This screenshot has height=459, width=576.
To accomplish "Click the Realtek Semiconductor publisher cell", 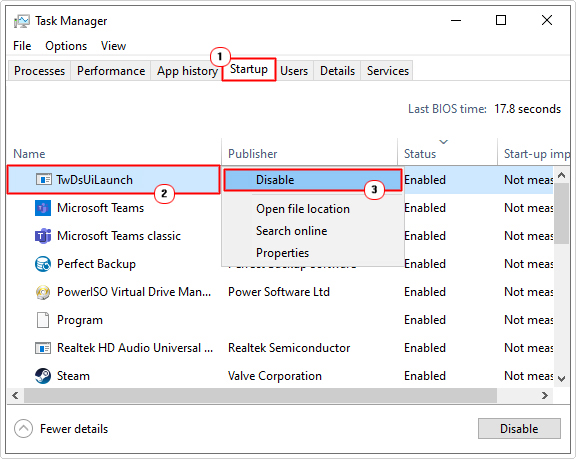I will [289, 348].
